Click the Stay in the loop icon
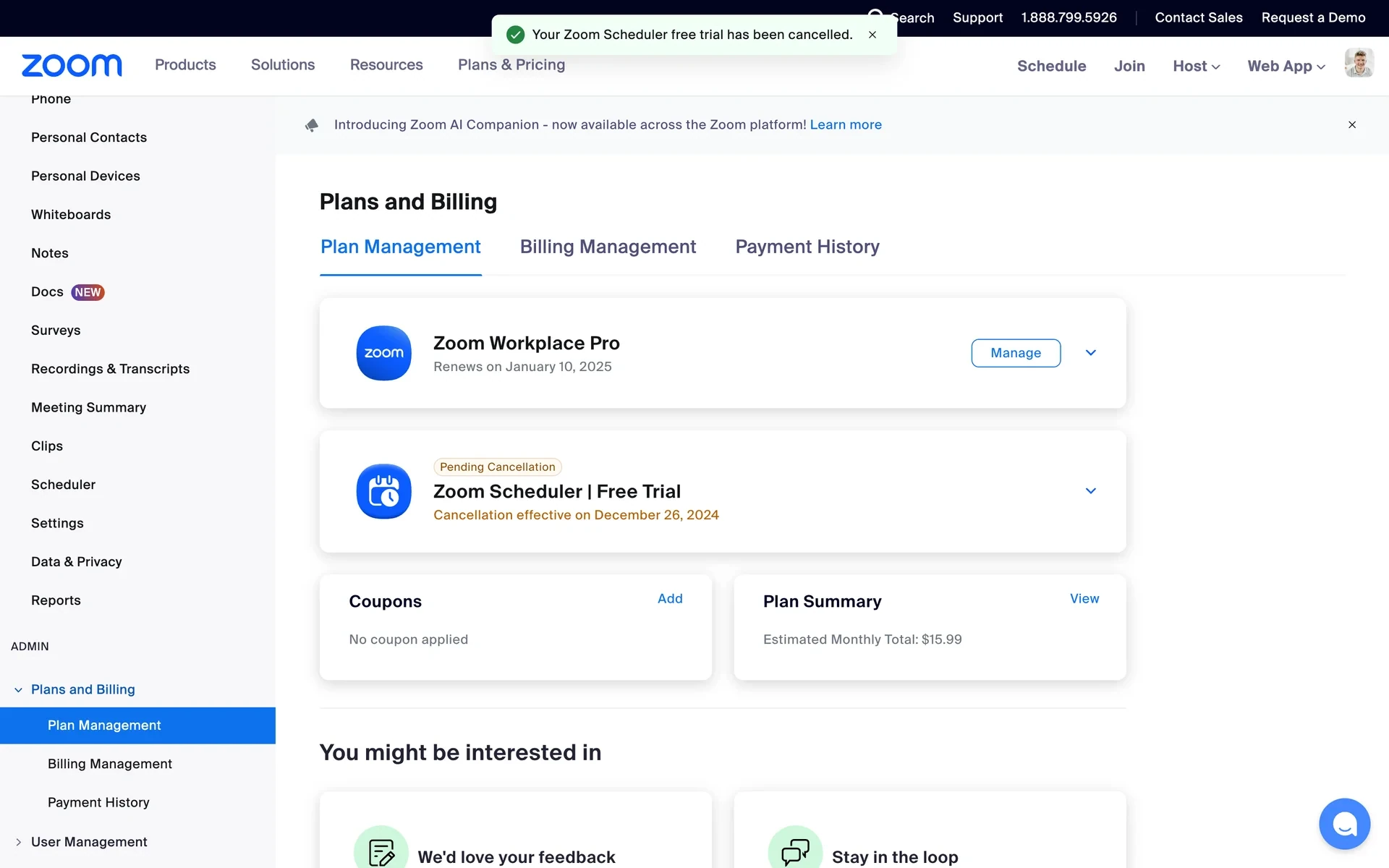The width and height of the screenshot is (1389, 868). click(795, 851)
